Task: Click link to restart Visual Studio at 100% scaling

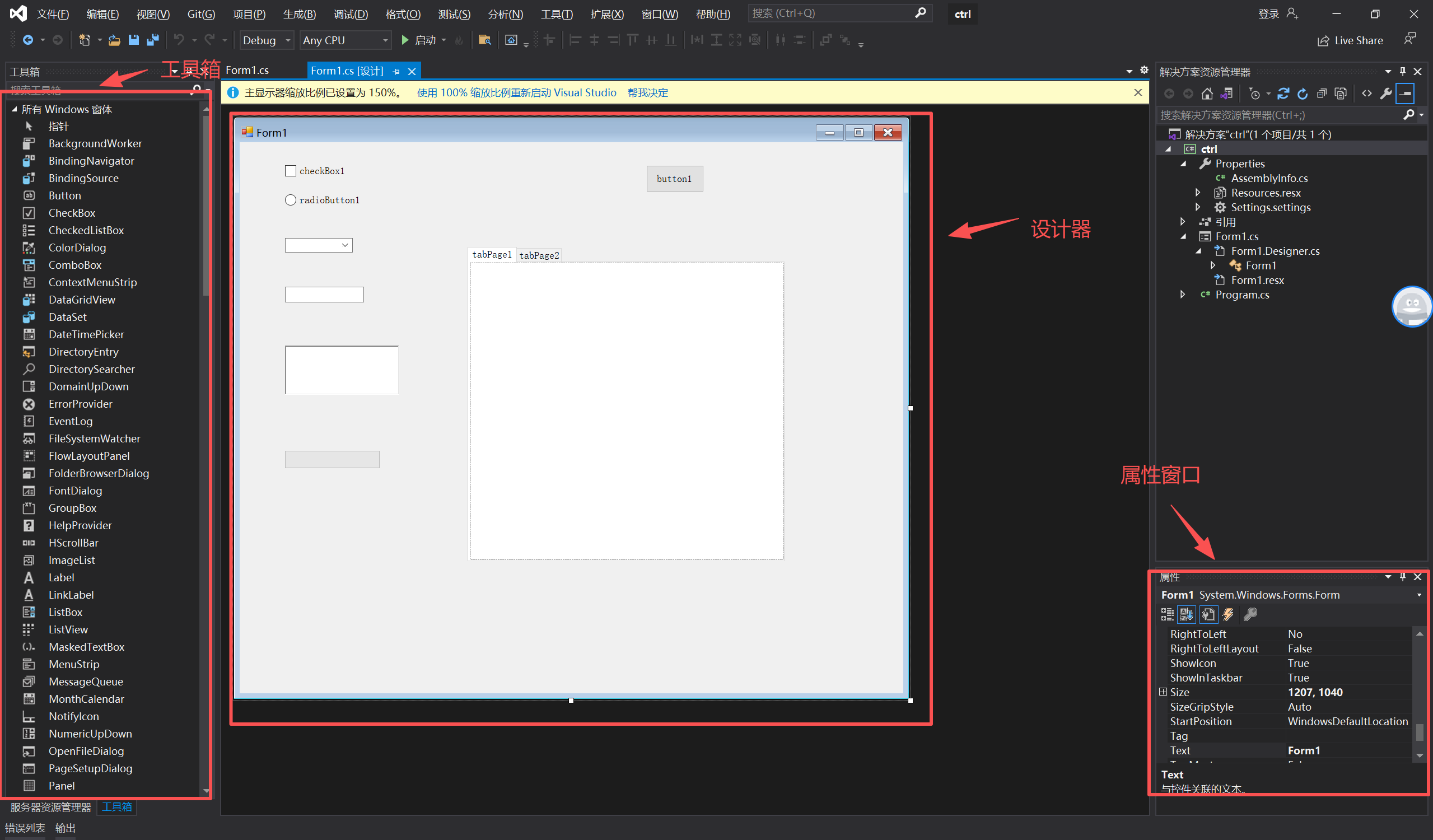Action: coord(516,93)
